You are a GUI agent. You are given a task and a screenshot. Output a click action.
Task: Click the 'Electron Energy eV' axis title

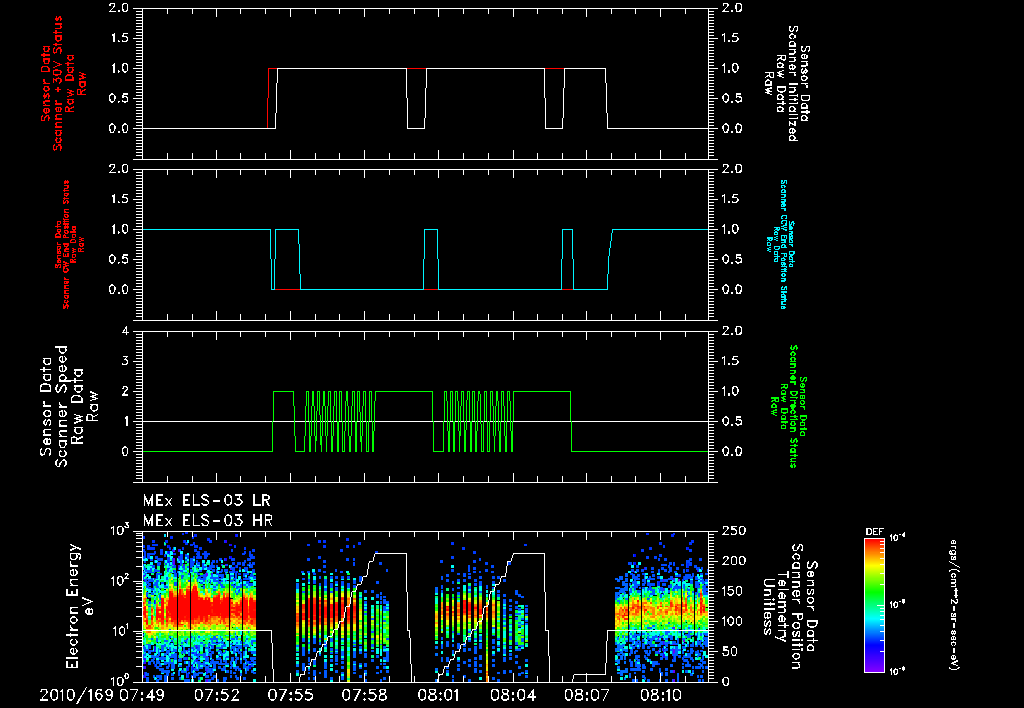(81, 606)
